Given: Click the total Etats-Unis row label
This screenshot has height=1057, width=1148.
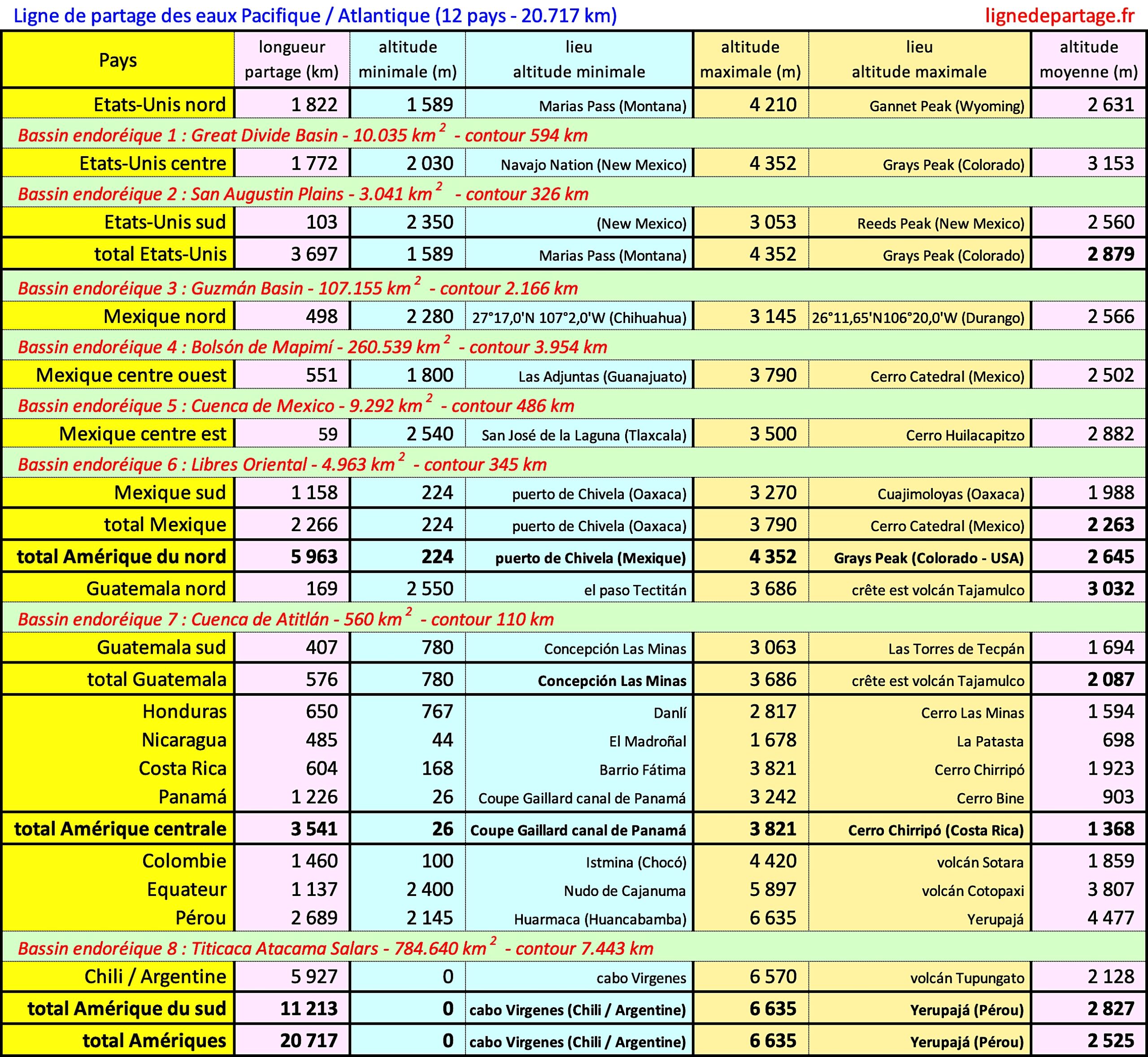Looking at the screenshot, I should click(160, 254).
